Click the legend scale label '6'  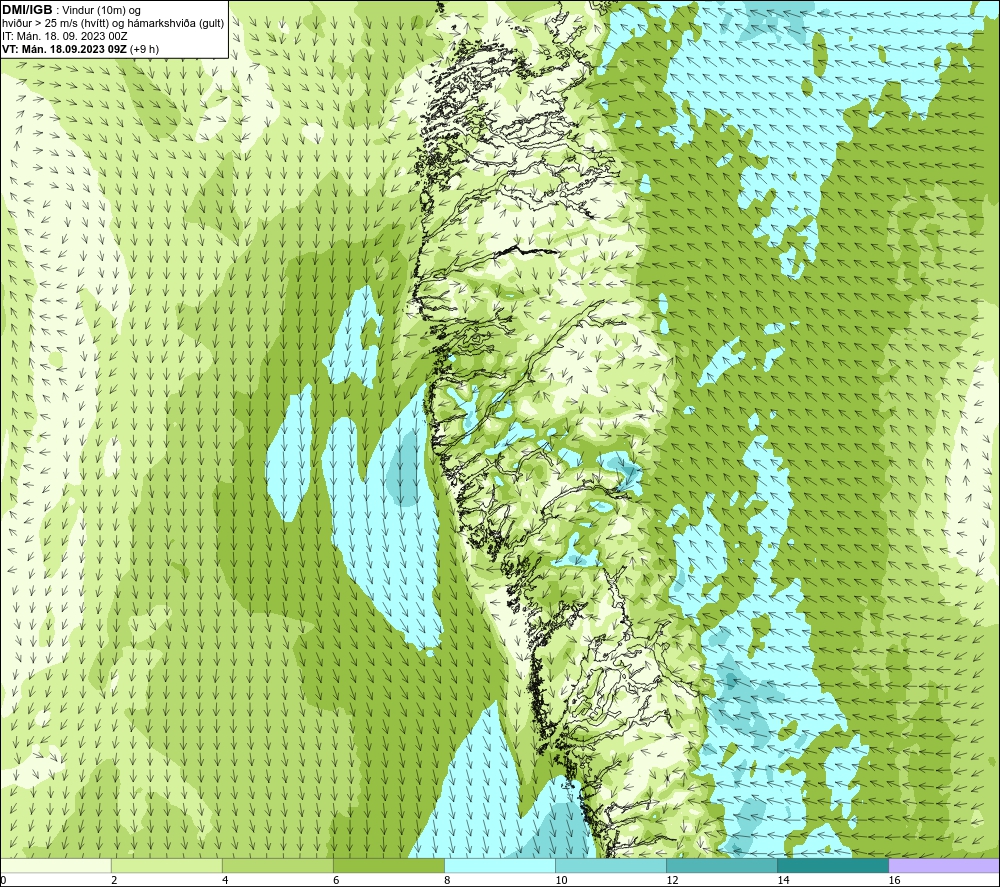point(336,880)
